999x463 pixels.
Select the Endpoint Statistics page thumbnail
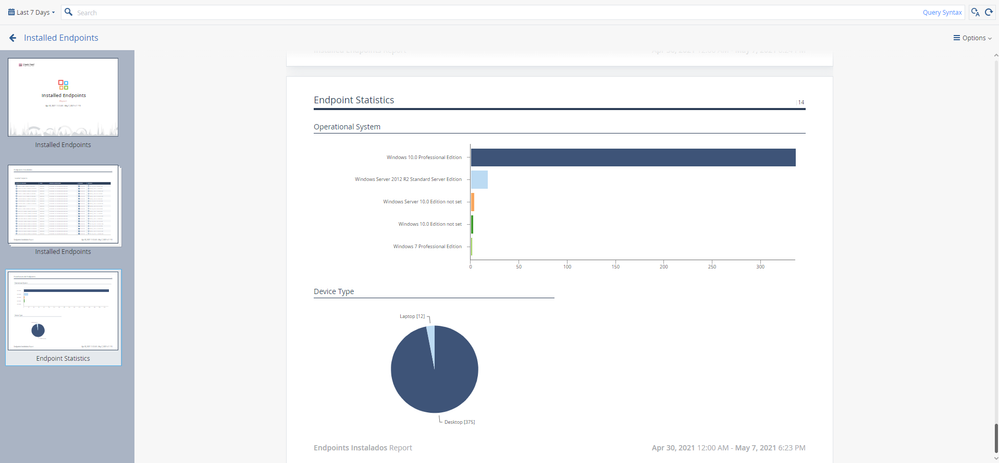tap(63, 310)
